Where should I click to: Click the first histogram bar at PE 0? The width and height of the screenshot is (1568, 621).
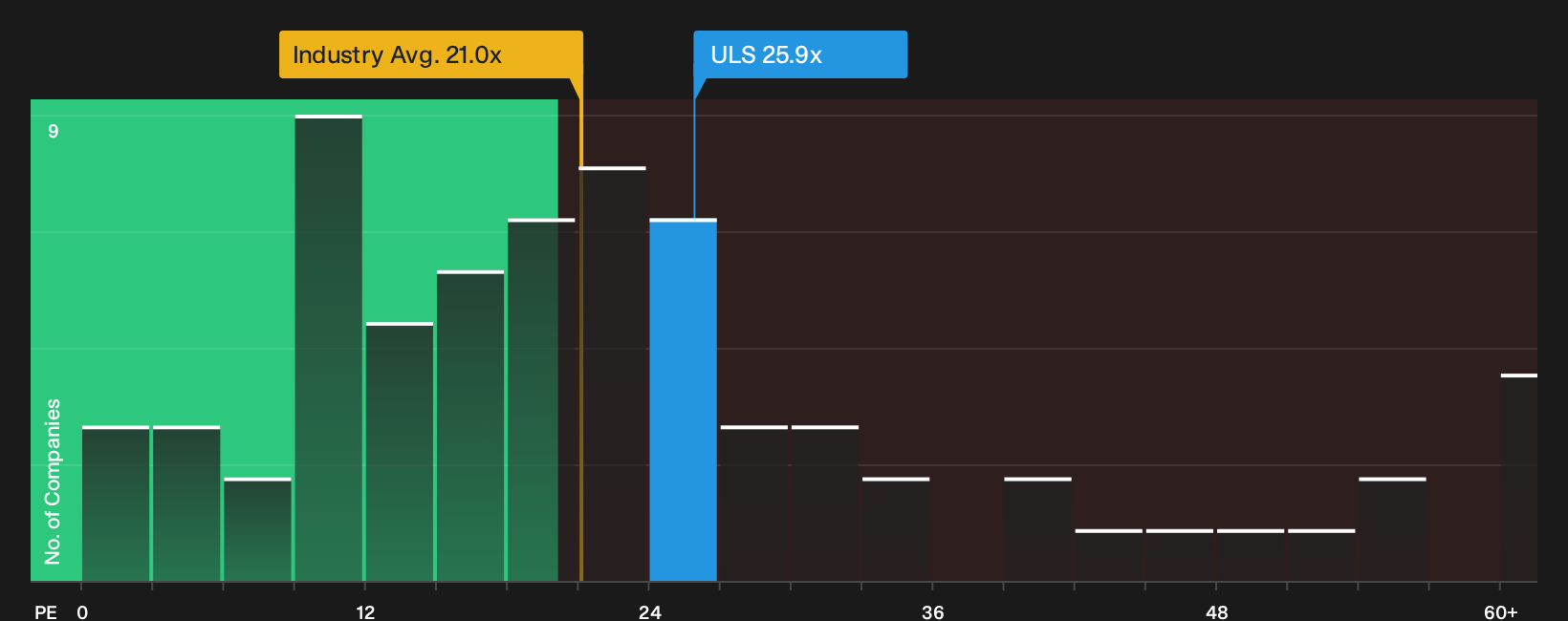coord(116,503)
